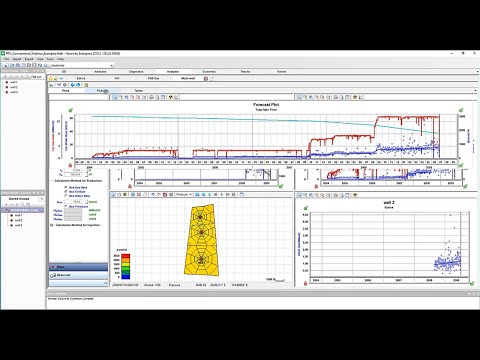This screenshot has height=360, width=480.
Task: Select well 3 under Stored Groups tree
Action: click(x=17, y=225)
